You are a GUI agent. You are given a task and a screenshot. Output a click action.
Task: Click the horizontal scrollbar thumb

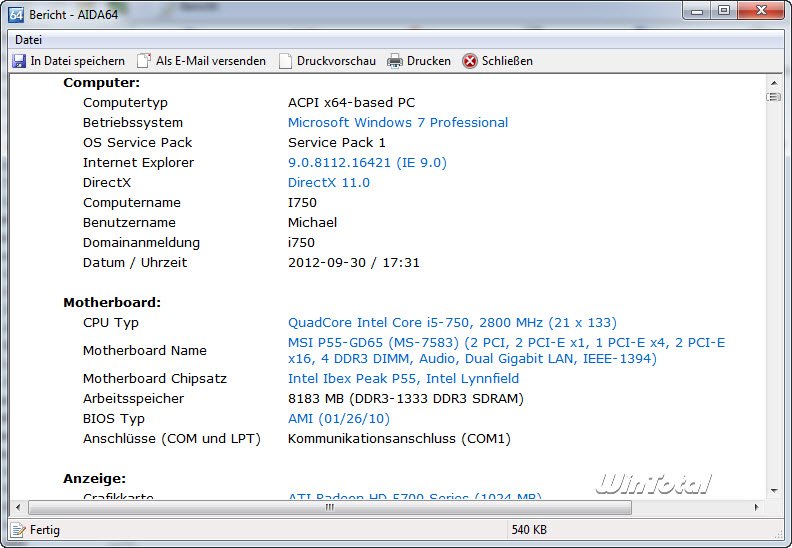pos(329,507)
